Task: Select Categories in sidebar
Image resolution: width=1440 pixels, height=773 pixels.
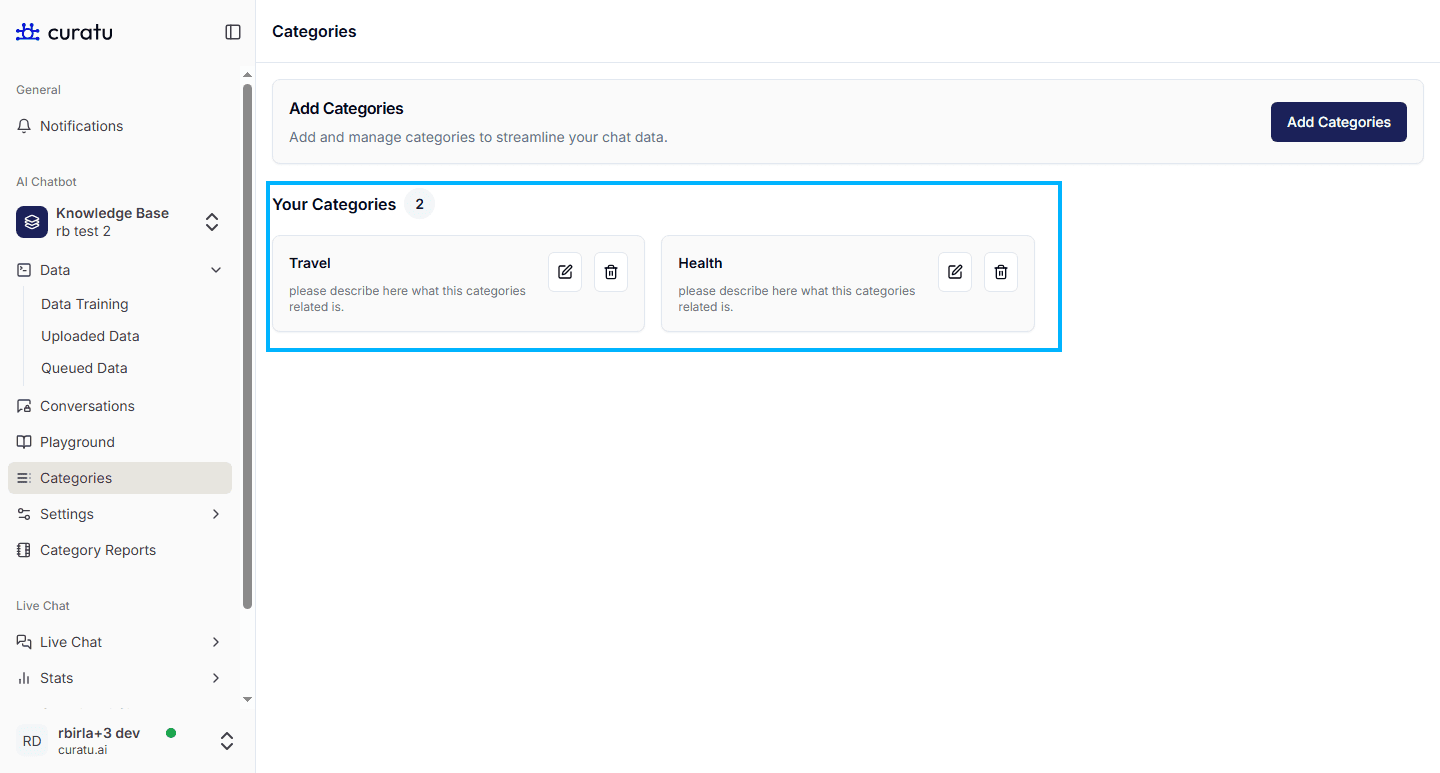Action: [120, 478]
